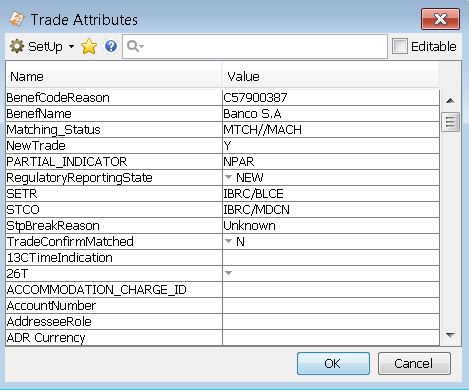Click the Value column header
The height and width of the screenshot is (390, 469).
tap(330, 76)
